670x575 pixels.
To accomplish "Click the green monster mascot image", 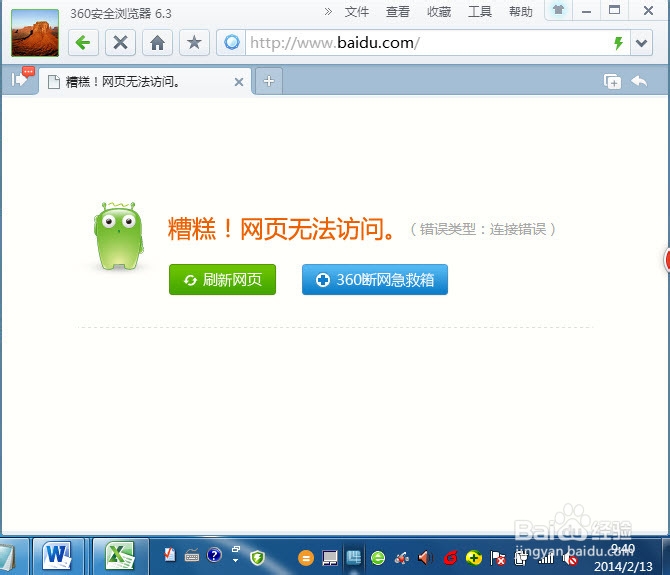I will tap(119, 236).
